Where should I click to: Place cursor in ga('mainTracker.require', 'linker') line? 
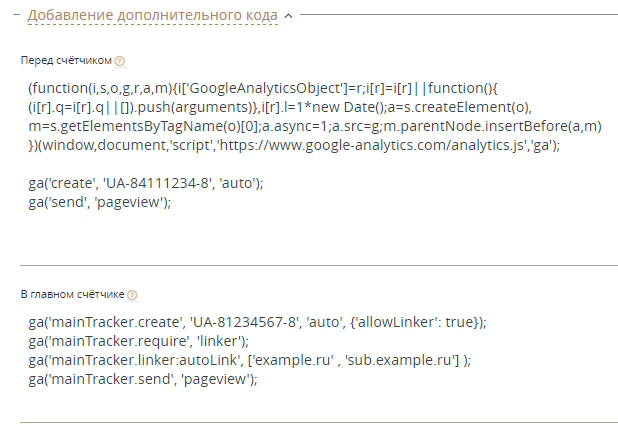[138, 341]
